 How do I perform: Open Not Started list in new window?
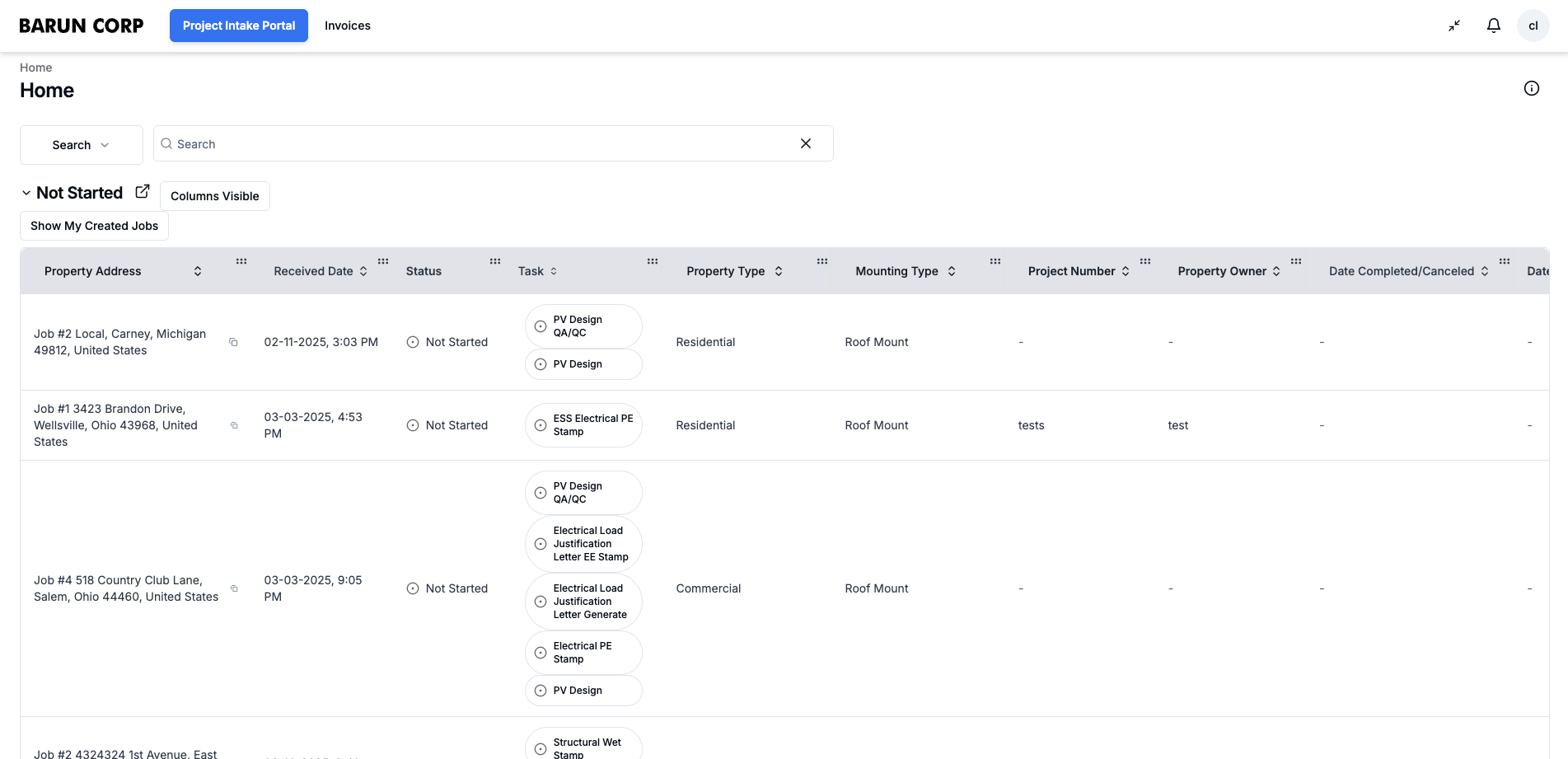tap(143, 191)
